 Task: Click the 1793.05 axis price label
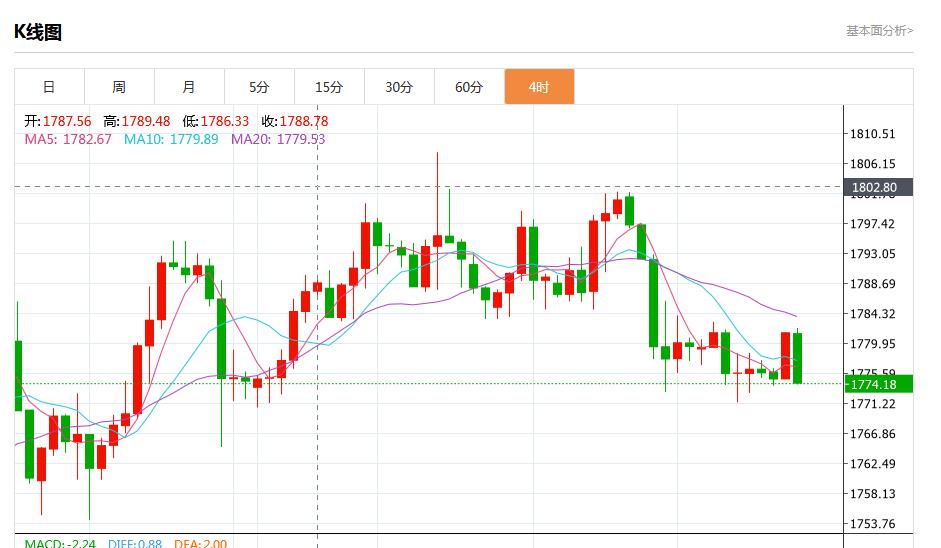click(873, 254)
